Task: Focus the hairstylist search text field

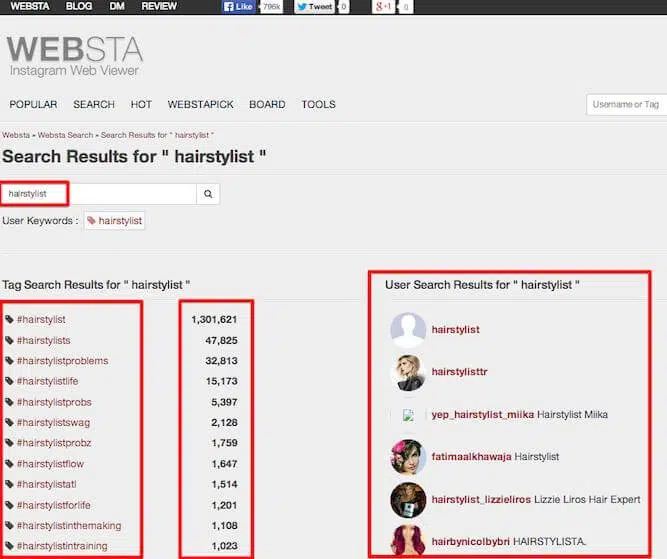Action: click(98, 194)
